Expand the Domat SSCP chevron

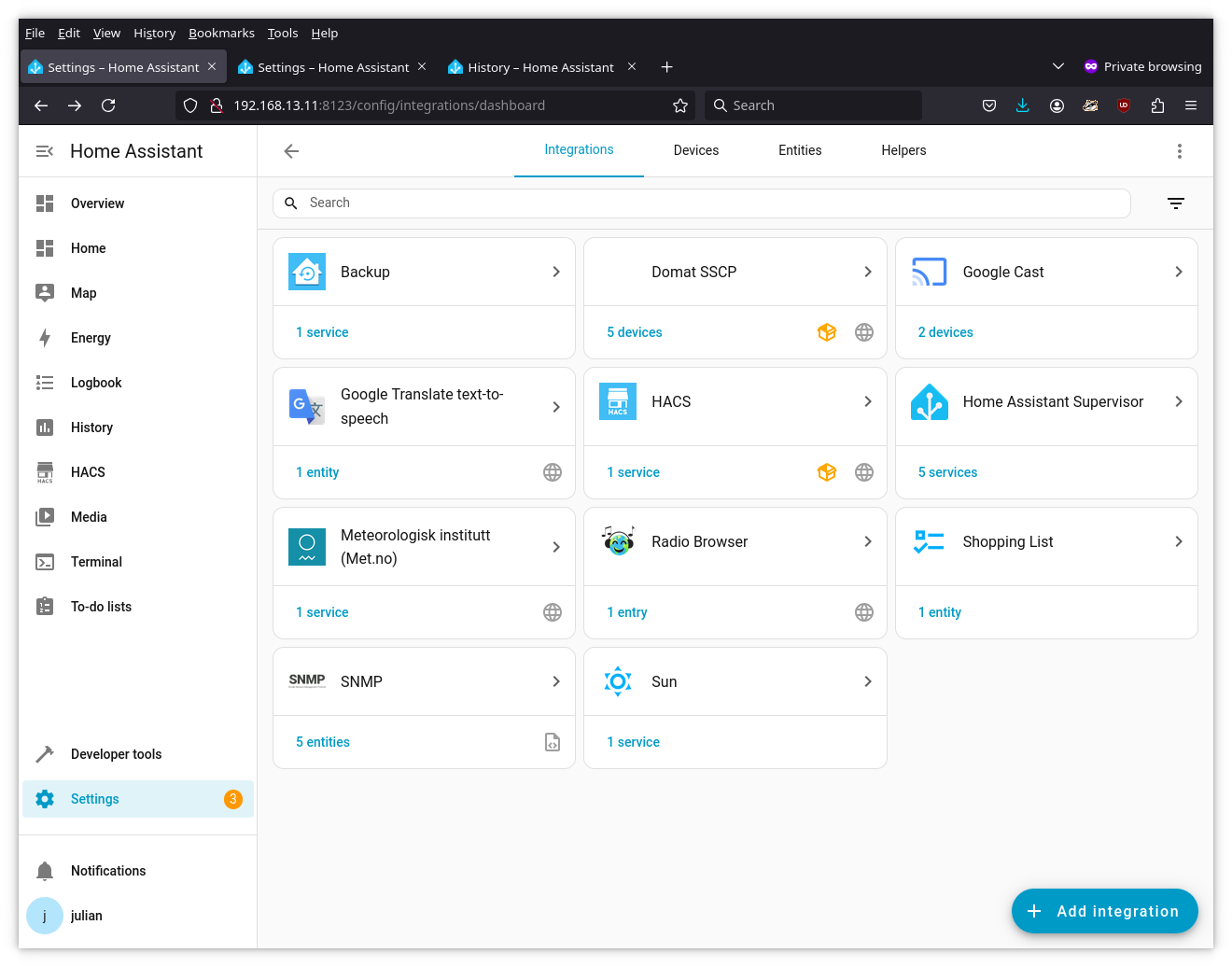tap(868, 272)
